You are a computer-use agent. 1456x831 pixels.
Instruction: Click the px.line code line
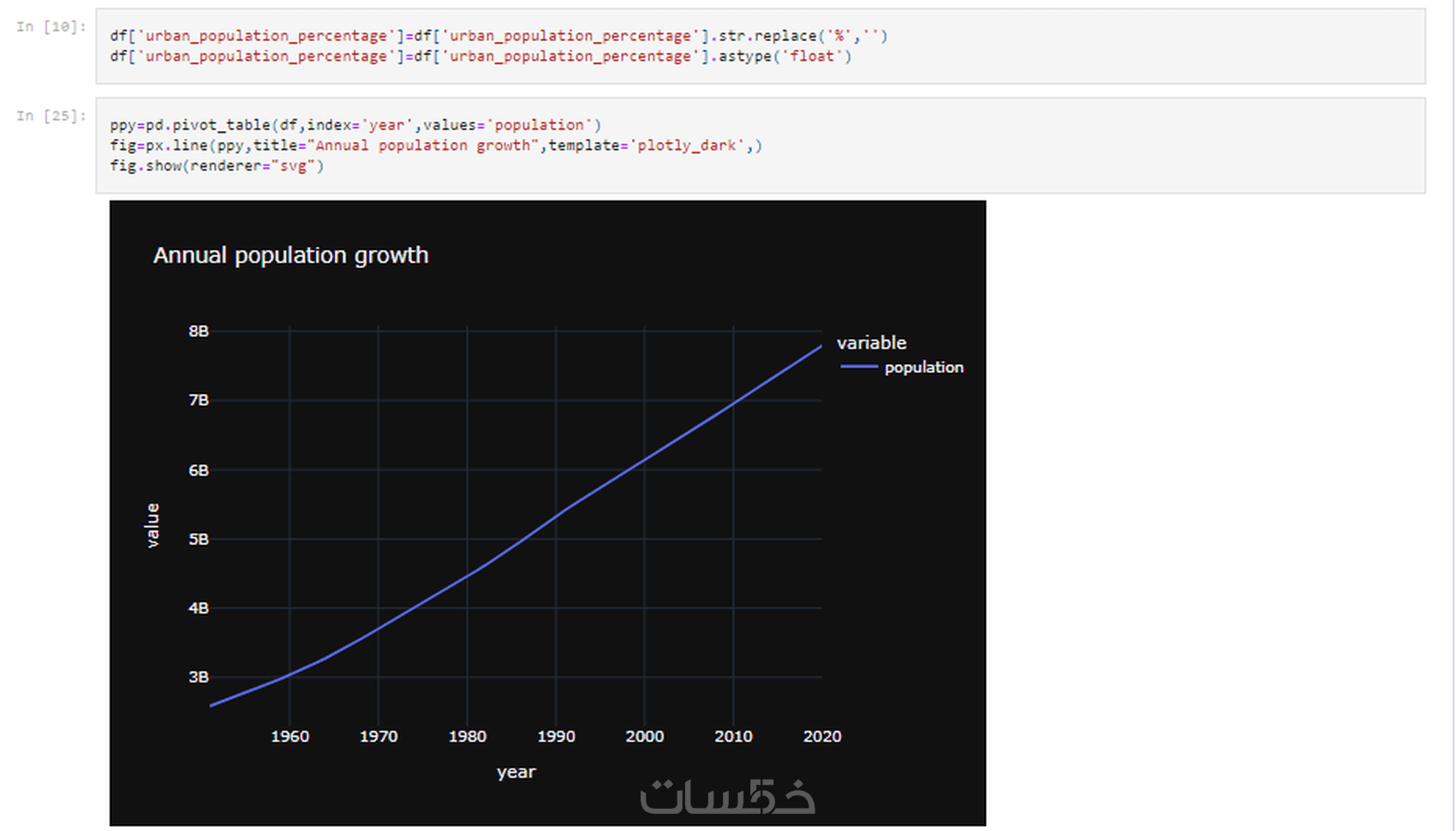click(436, 146)
